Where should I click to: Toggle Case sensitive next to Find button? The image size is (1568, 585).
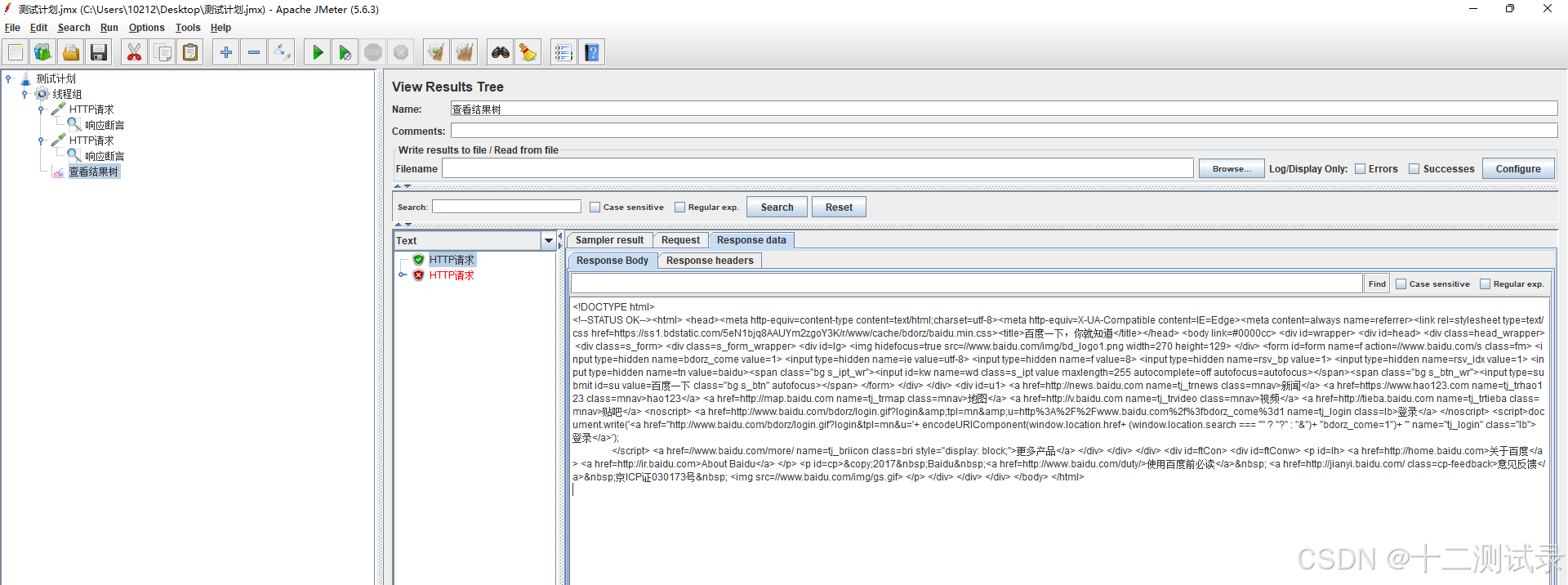coord(1401,284)
